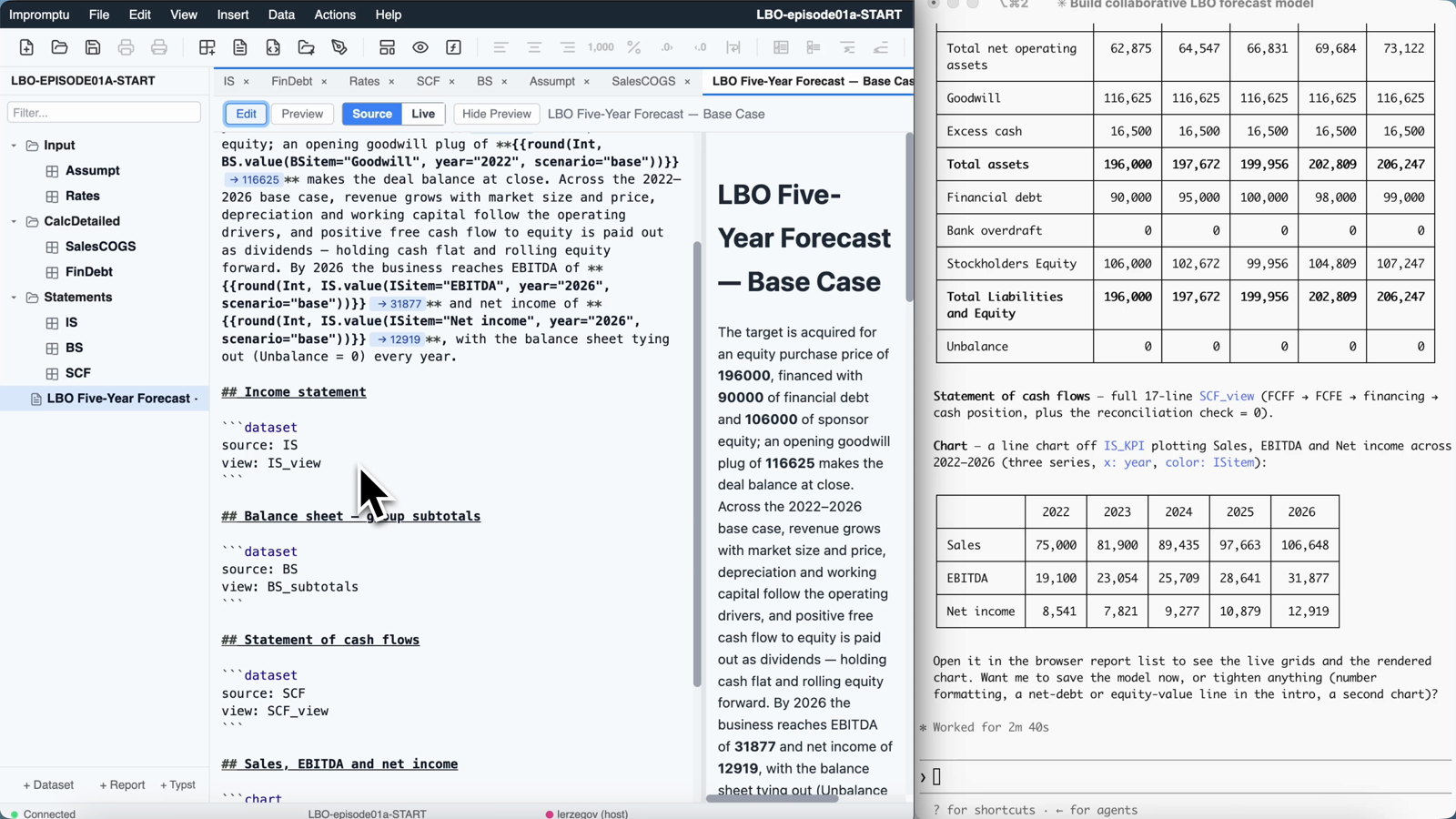
Task: Click the + Report button
Action: tap(122, 784)
